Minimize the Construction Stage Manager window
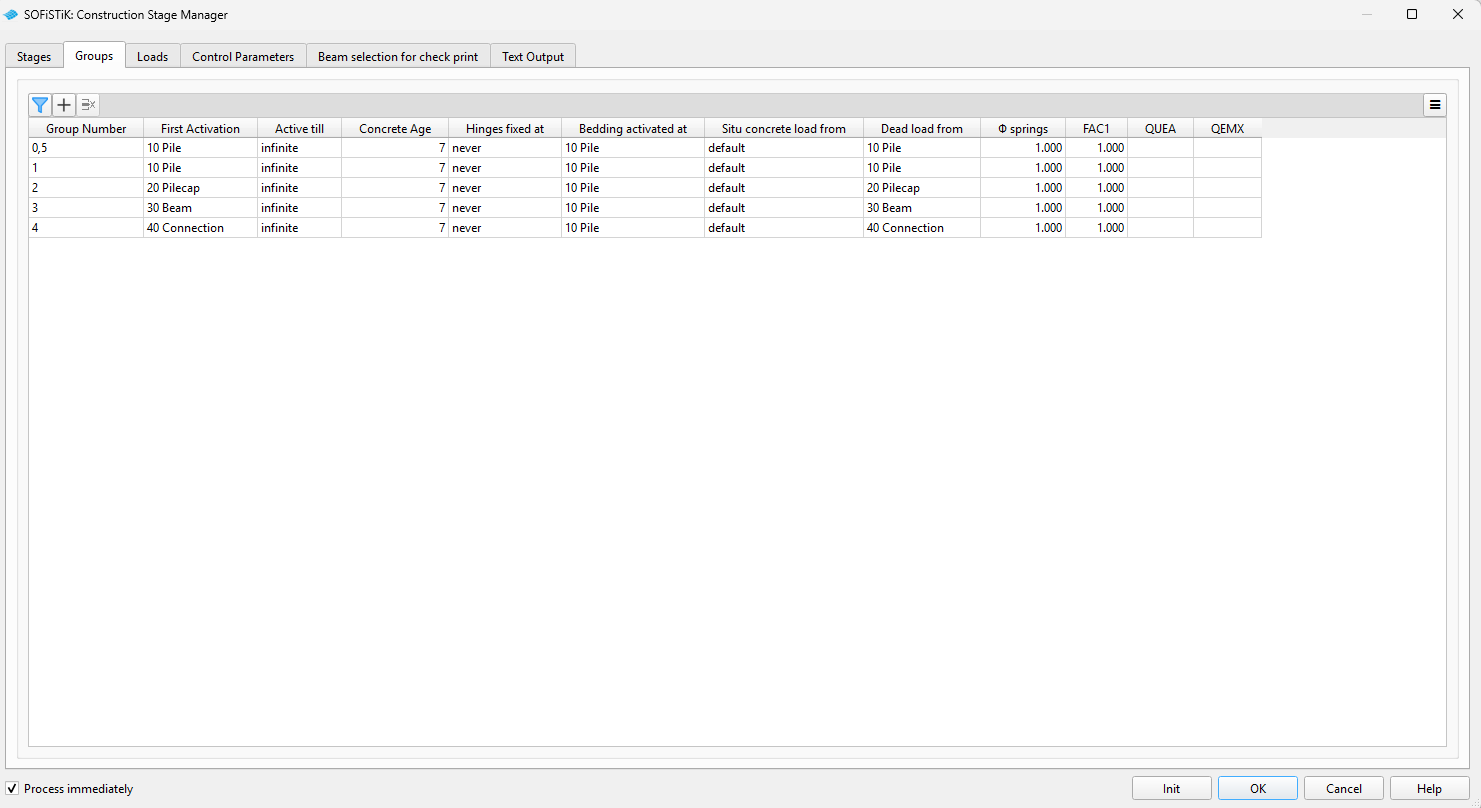Image resolution: width=1481 pixels, height=808 pixels. pyautogui.click(x=1366, y=14)
